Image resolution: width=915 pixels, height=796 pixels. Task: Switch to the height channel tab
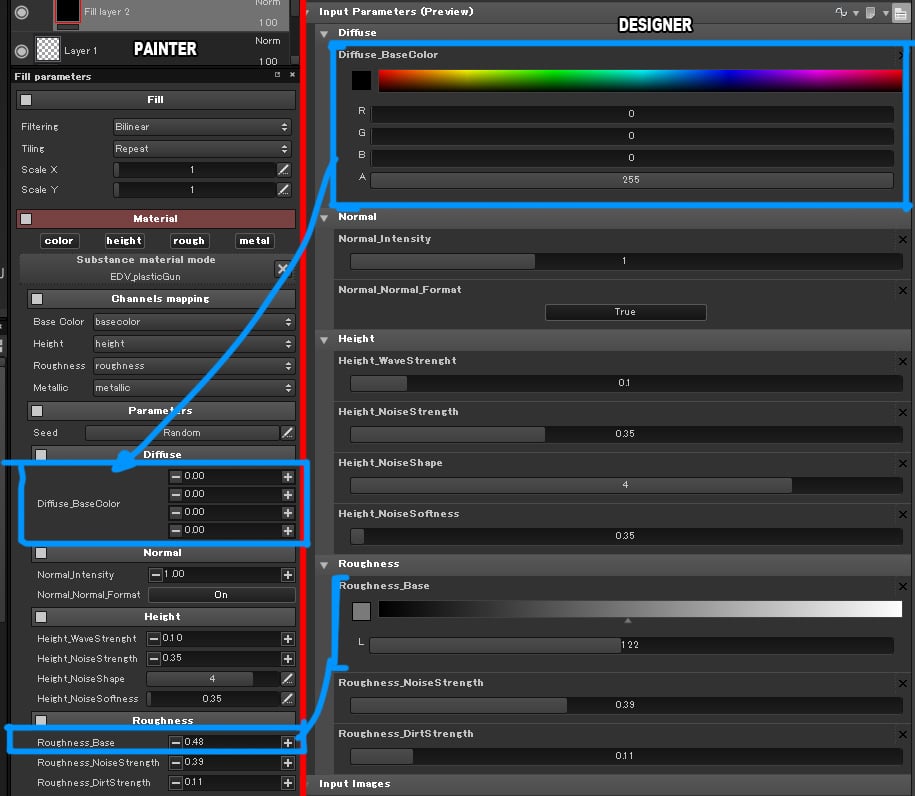coord(123,240)
